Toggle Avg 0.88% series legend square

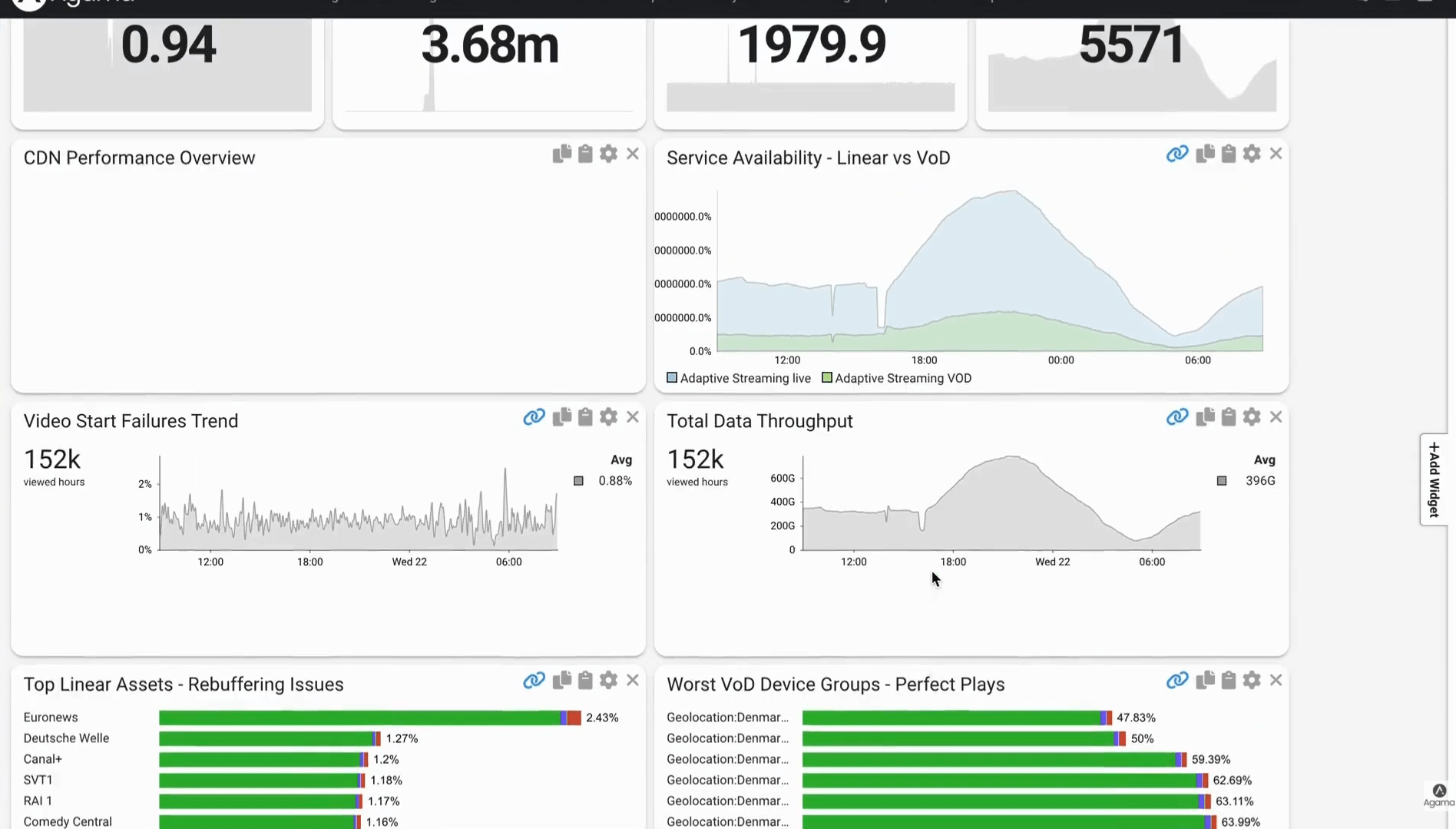tap(578, 481)
